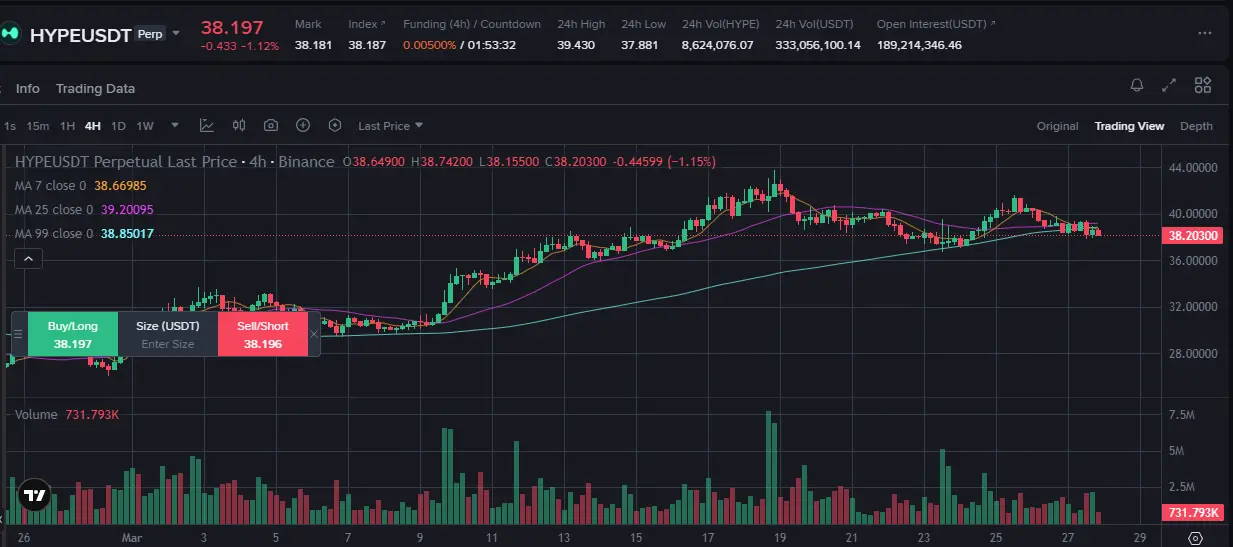Click the Buy/Long 38.197 button
This screenshot has width=1233, height=547.
tap(73, 334)
